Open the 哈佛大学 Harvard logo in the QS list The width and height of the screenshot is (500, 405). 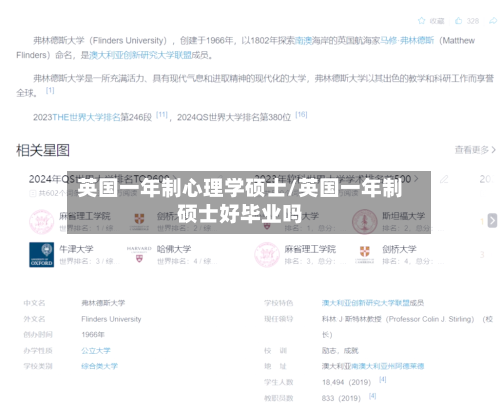click(x=139, y=254)
